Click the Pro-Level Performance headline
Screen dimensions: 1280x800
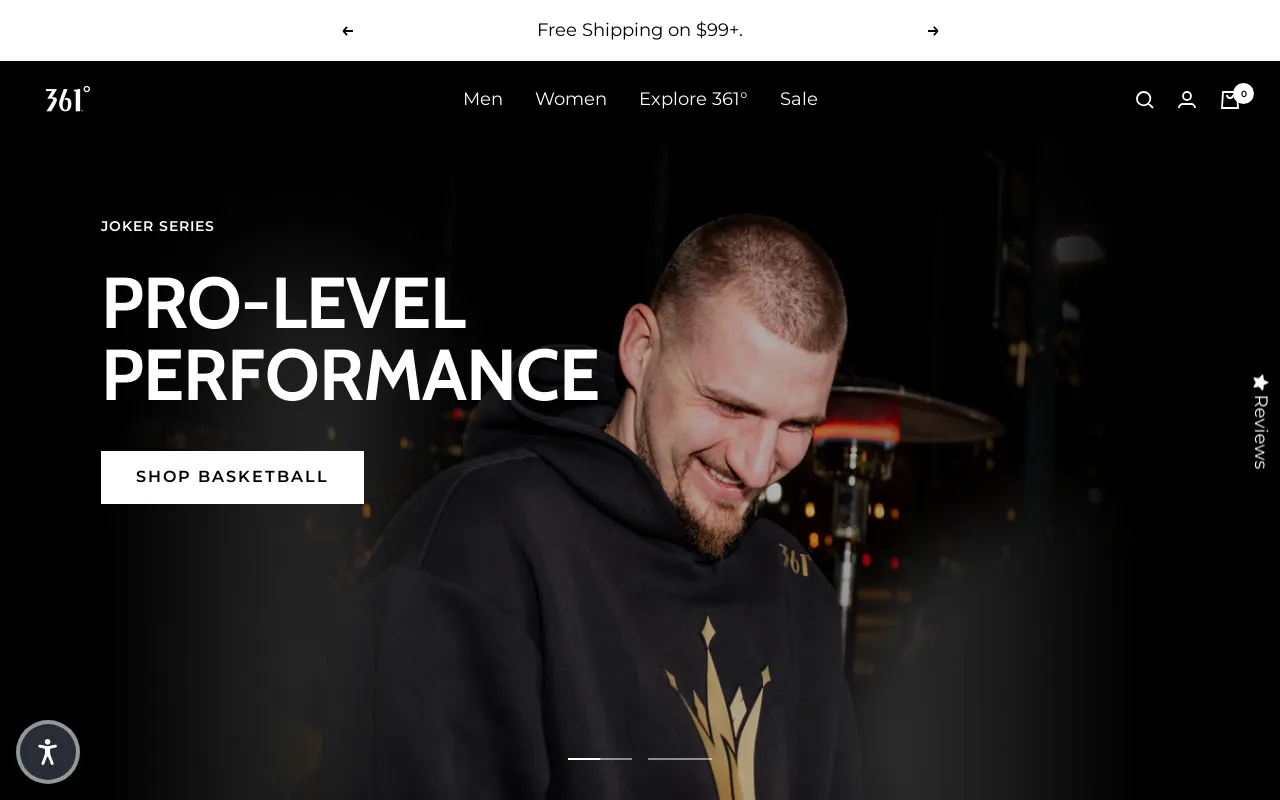point(350,340)
